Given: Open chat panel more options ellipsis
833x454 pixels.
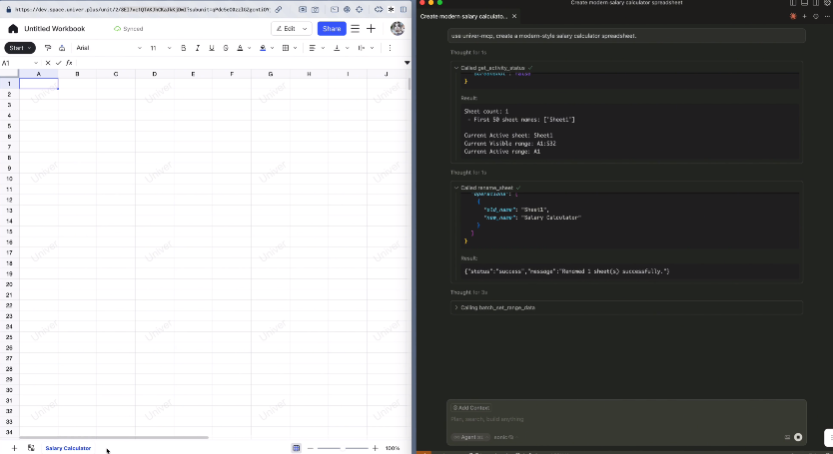Looking at the screenshot, I should pos(827,16).
